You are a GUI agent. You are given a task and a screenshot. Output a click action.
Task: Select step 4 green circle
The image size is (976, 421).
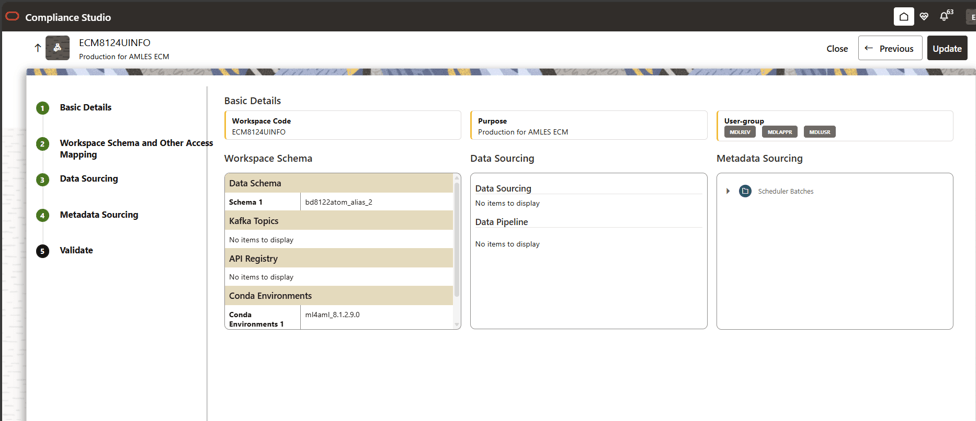[42, 215]
